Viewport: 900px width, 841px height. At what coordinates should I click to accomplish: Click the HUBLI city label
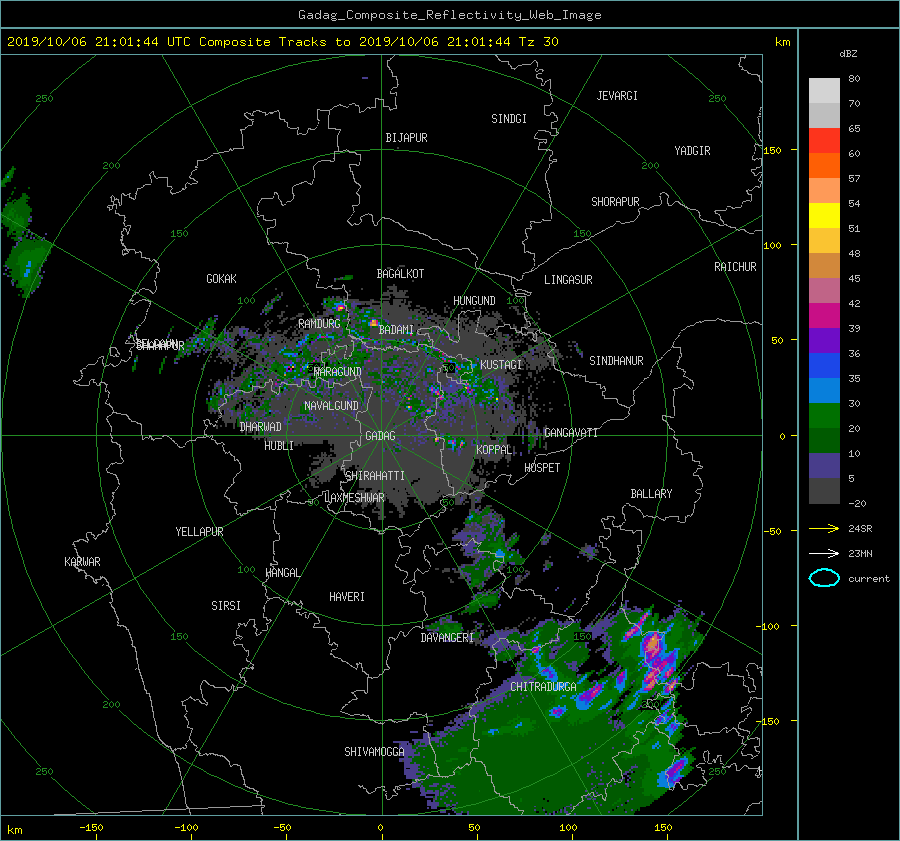point(279,446)
